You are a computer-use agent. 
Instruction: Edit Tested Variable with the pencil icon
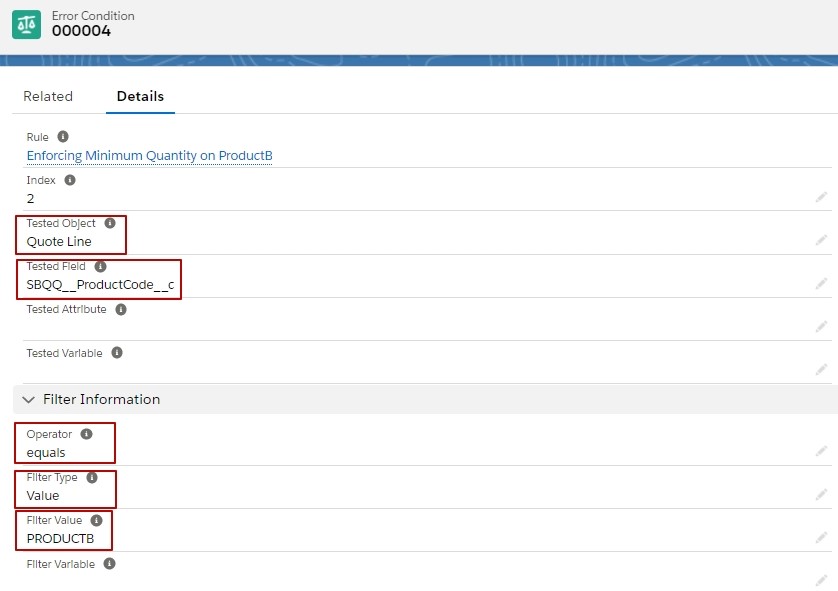point(821,369)
